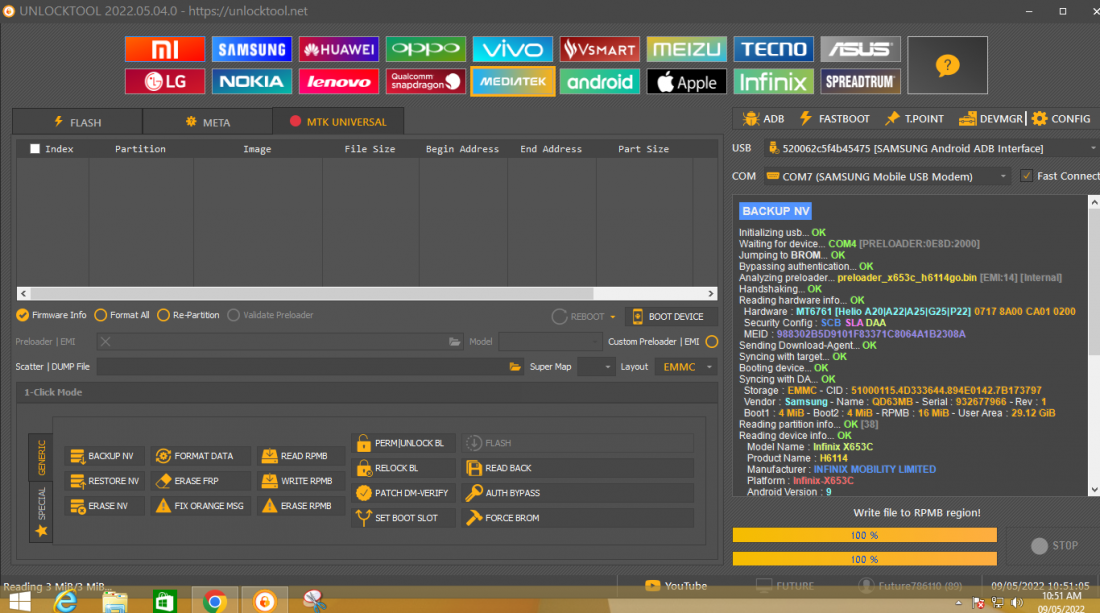This screenshot has width=1100, height=613.
Task: Choose the MediaTek platform logo
Action: click(513, 81)
